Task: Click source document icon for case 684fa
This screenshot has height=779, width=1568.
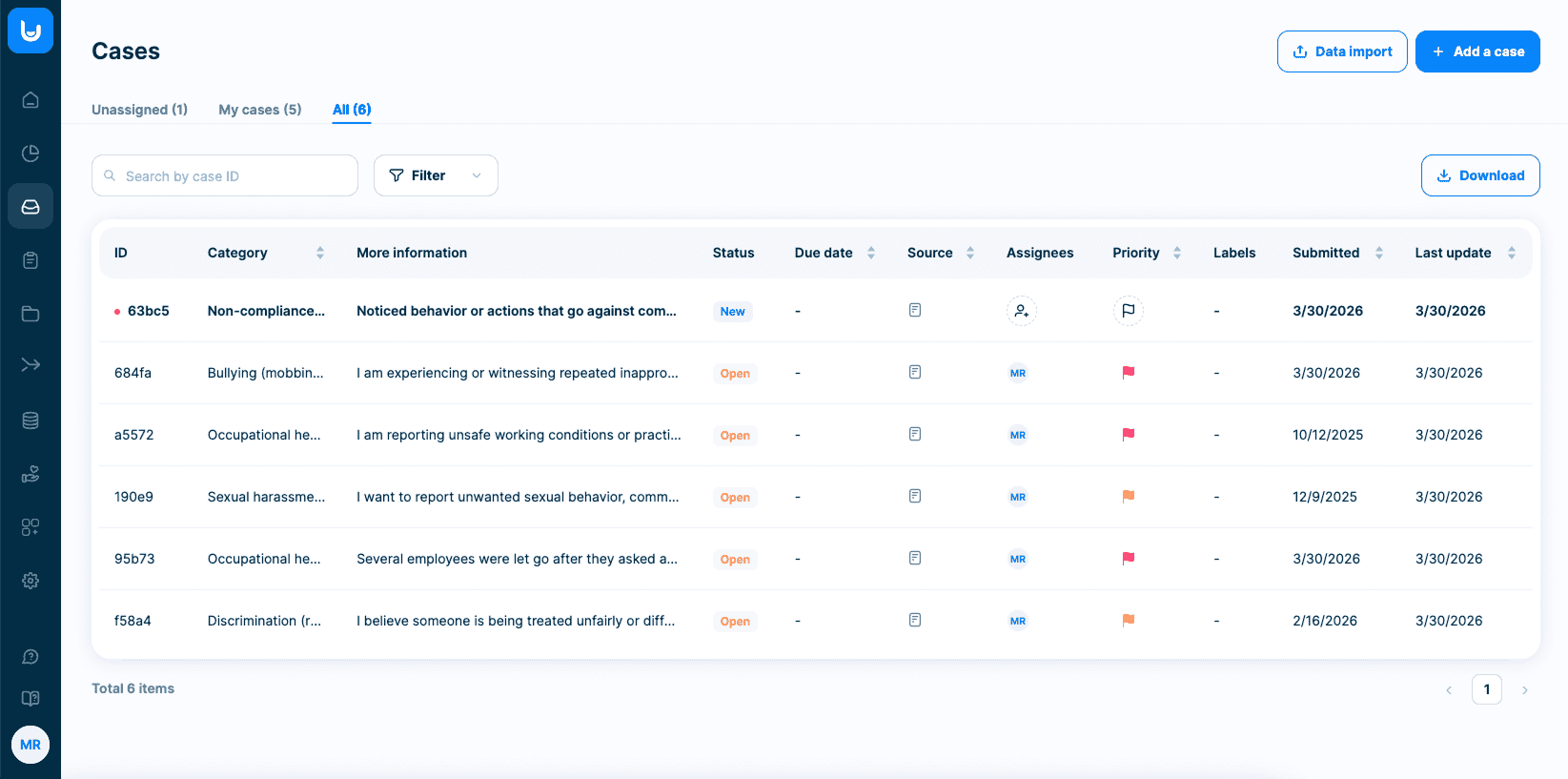Action: pos(915,373)
